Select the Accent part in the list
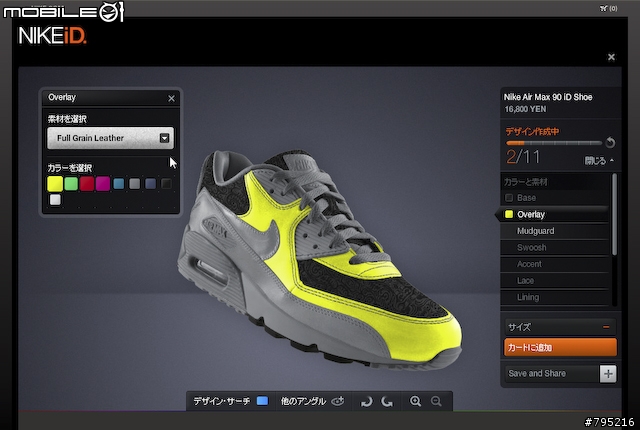This screenshot has width=640, height=430. [x=555, y=264]
